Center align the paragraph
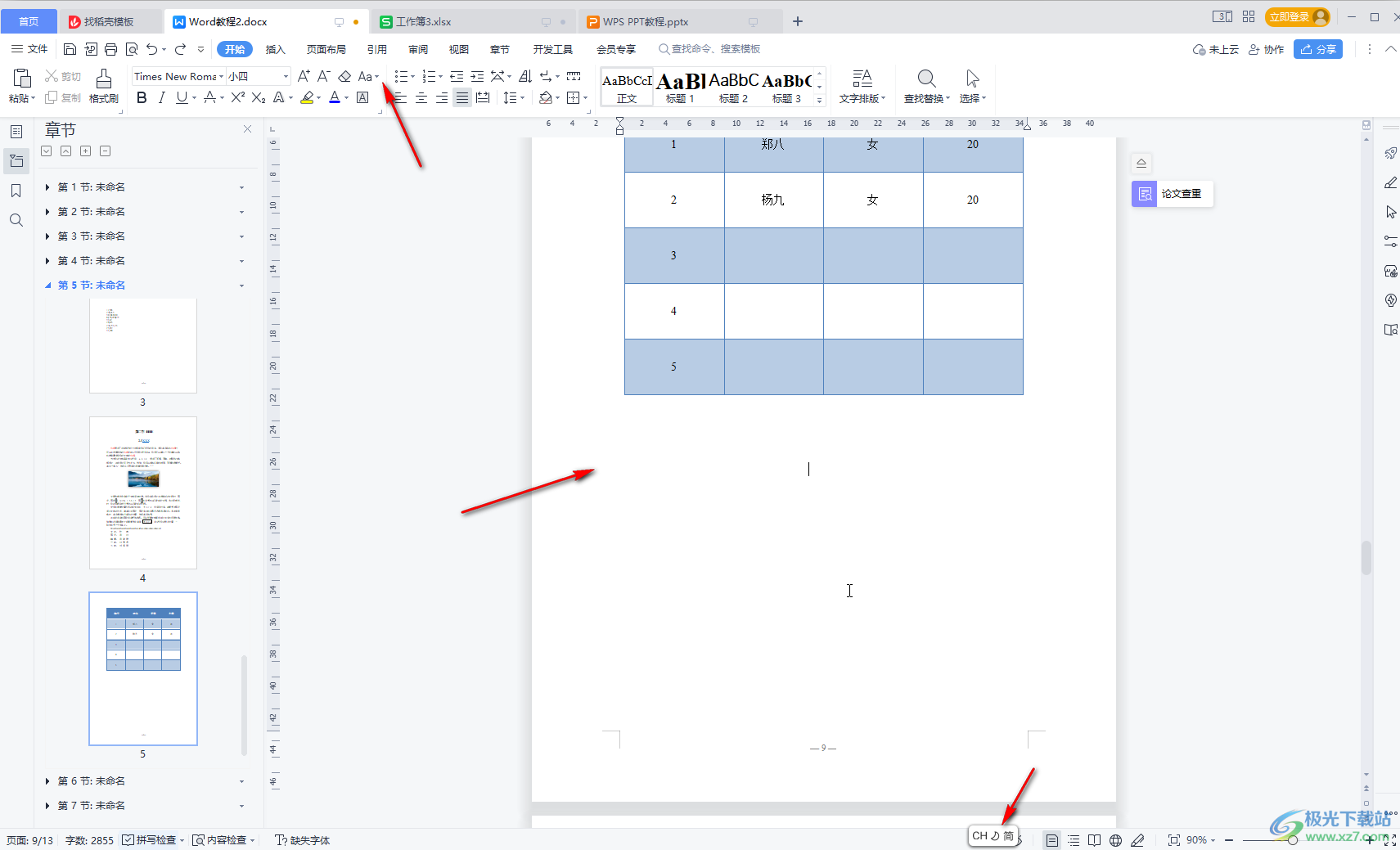1400x850 pixels. (x=421, y=97)
